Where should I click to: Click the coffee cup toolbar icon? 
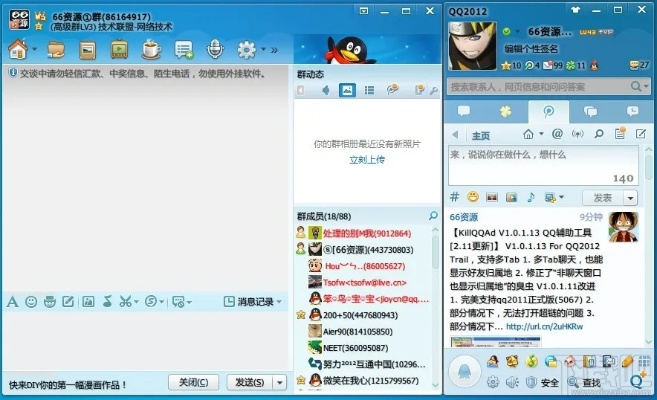(151, 49)
